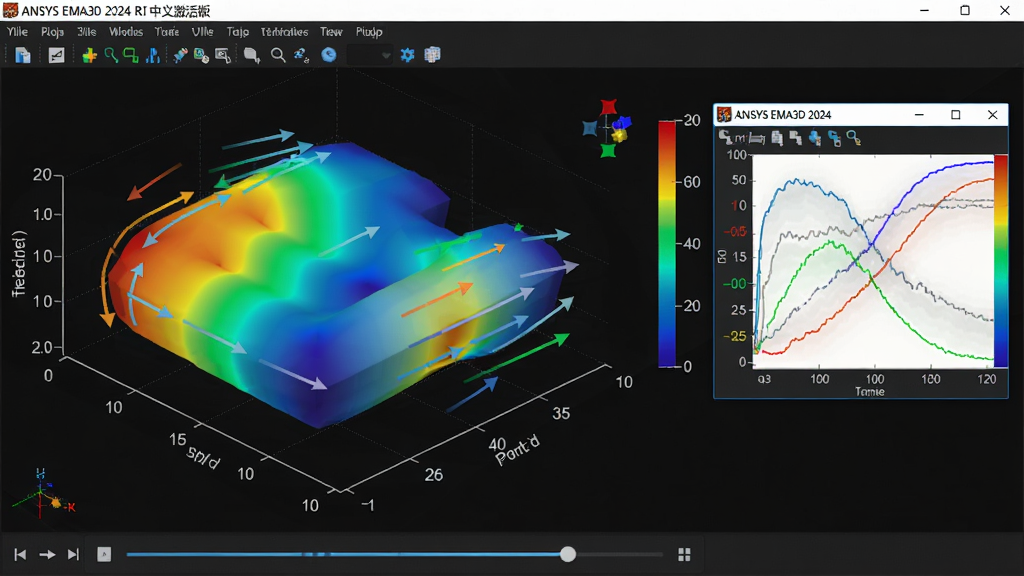
Task: Open the 'Wlodes' menu
Action: pyautogui.click(x=125, y=31)
